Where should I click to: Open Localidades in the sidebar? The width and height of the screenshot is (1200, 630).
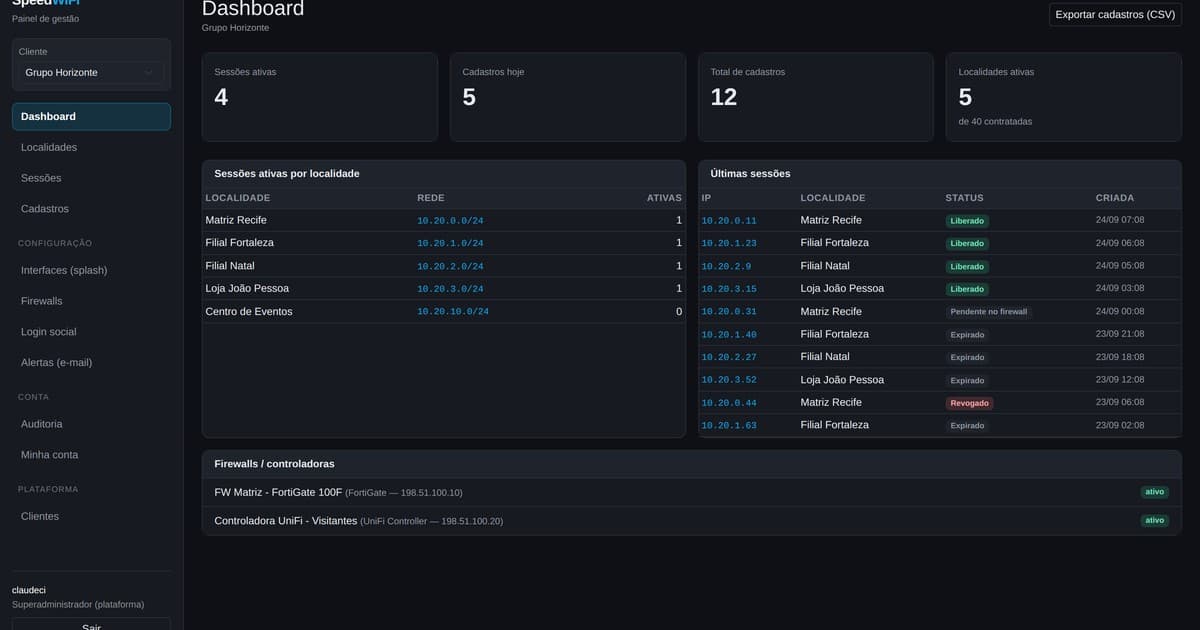pos(91,147)
